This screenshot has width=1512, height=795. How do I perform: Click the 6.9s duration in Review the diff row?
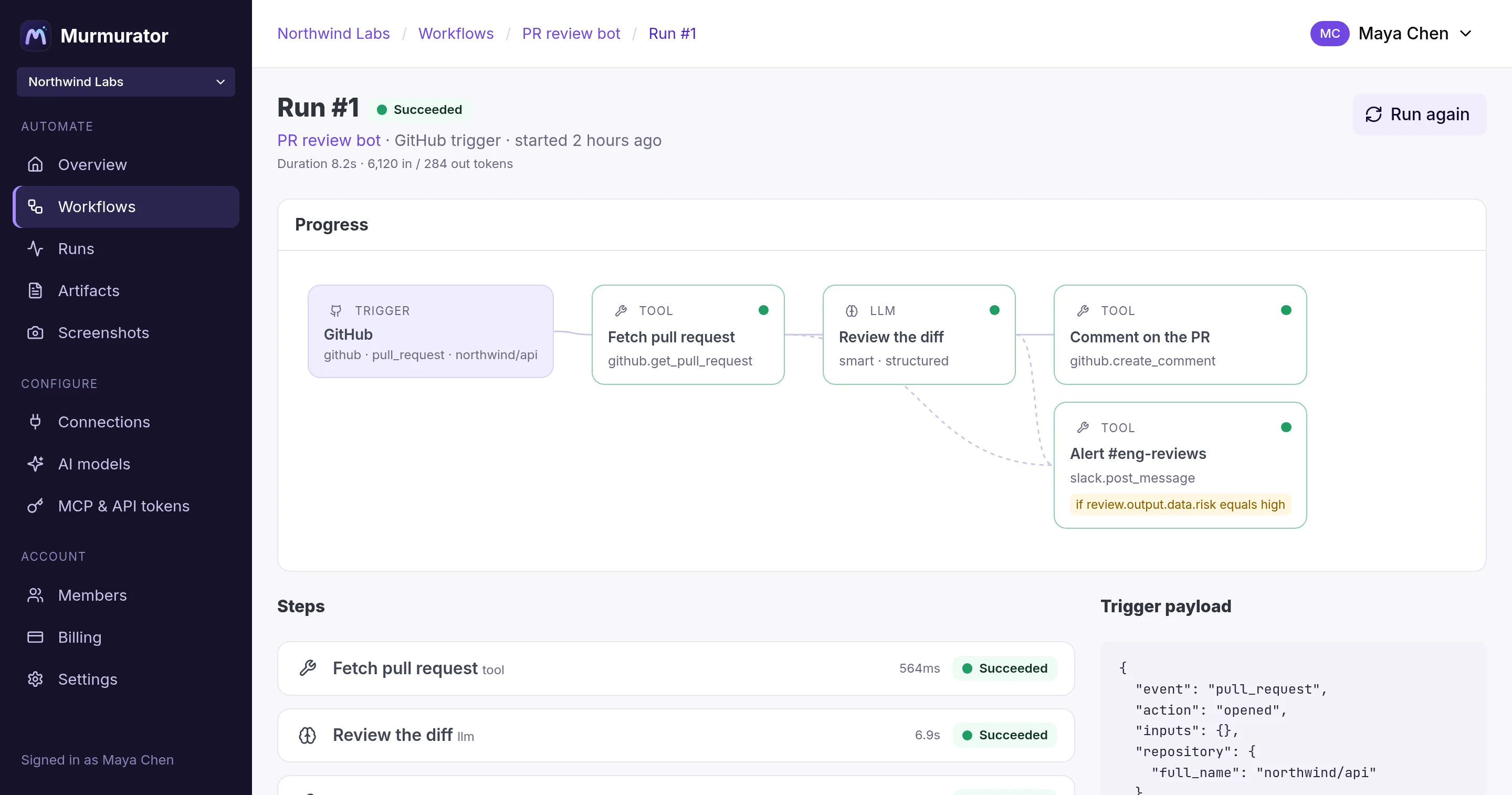pyautogui.click(x=927, y=735)
